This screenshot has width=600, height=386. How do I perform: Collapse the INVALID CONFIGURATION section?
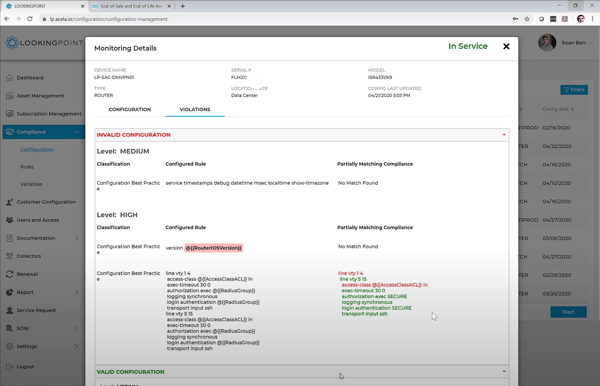point(504,135)
